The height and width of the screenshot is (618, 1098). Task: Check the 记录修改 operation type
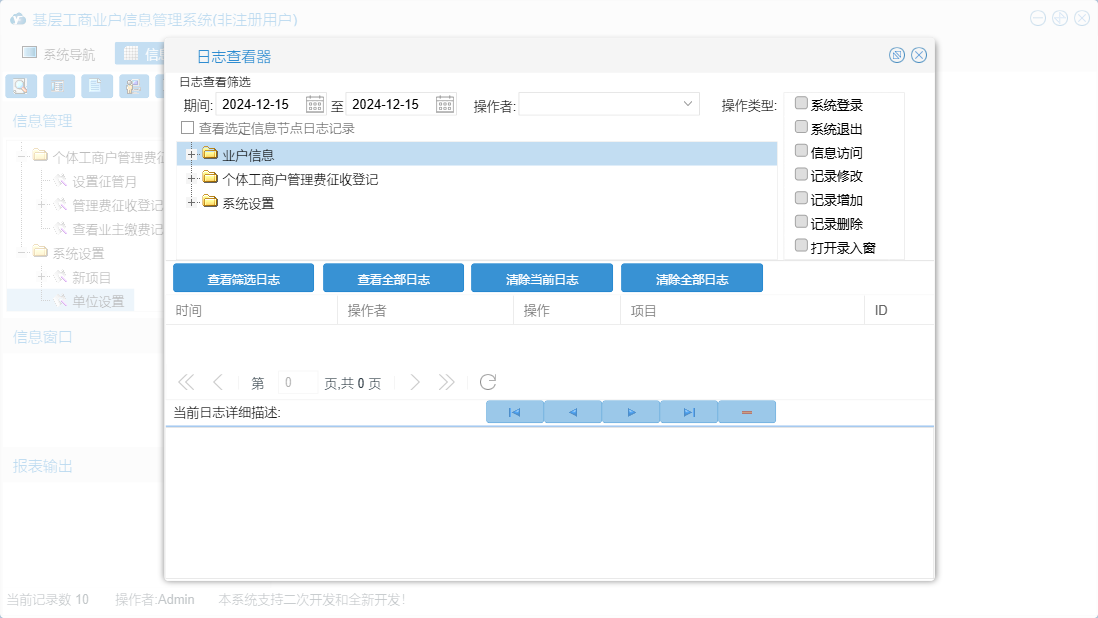801,174
